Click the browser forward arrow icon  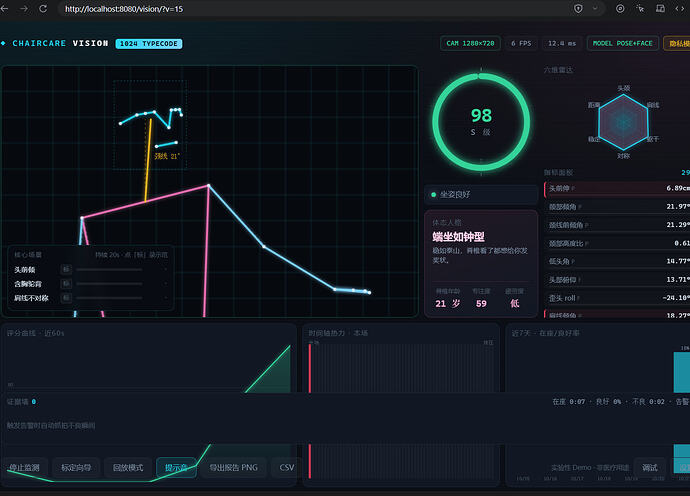24,8
